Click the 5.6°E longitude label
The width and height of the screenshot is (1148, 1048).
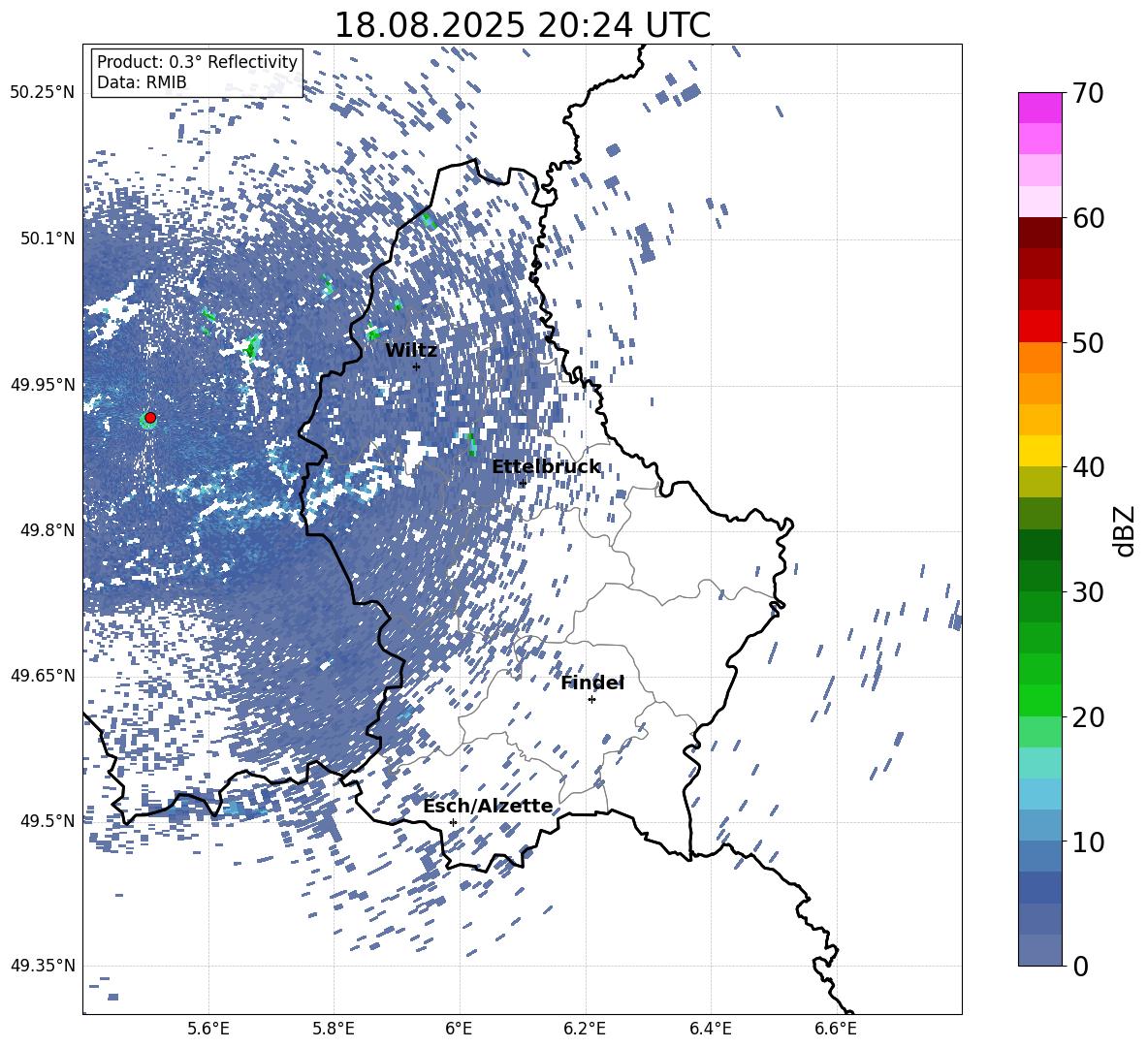tap(208, 1029)
